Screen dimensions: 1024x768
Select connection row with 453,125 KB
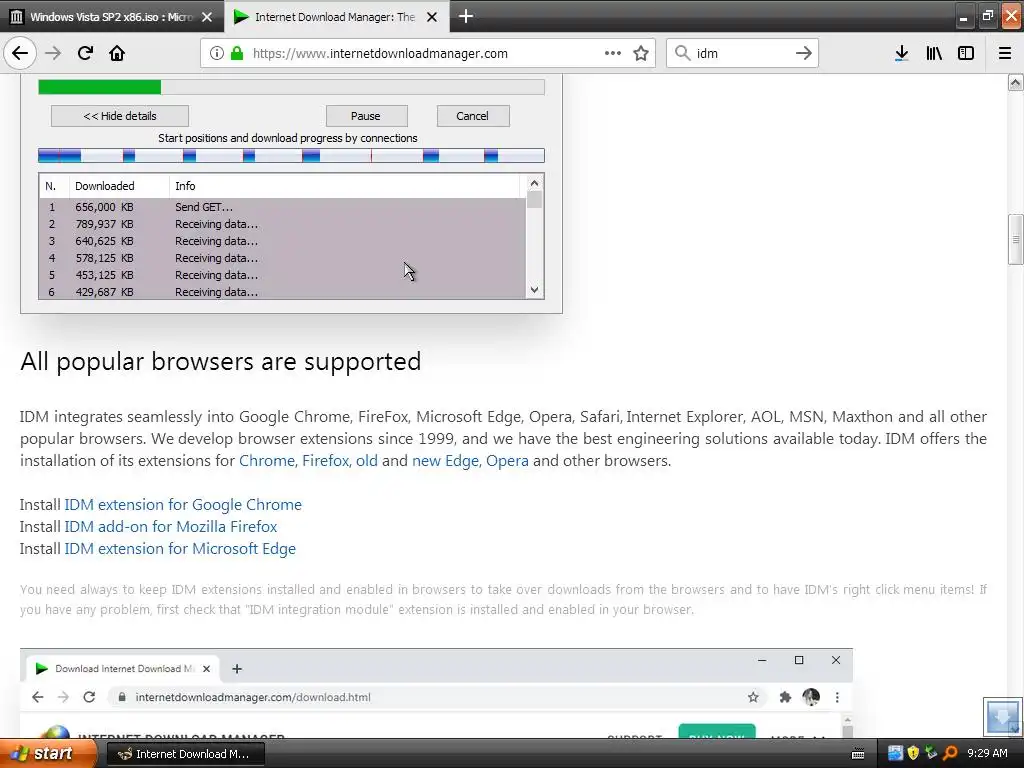coord(282,275)
